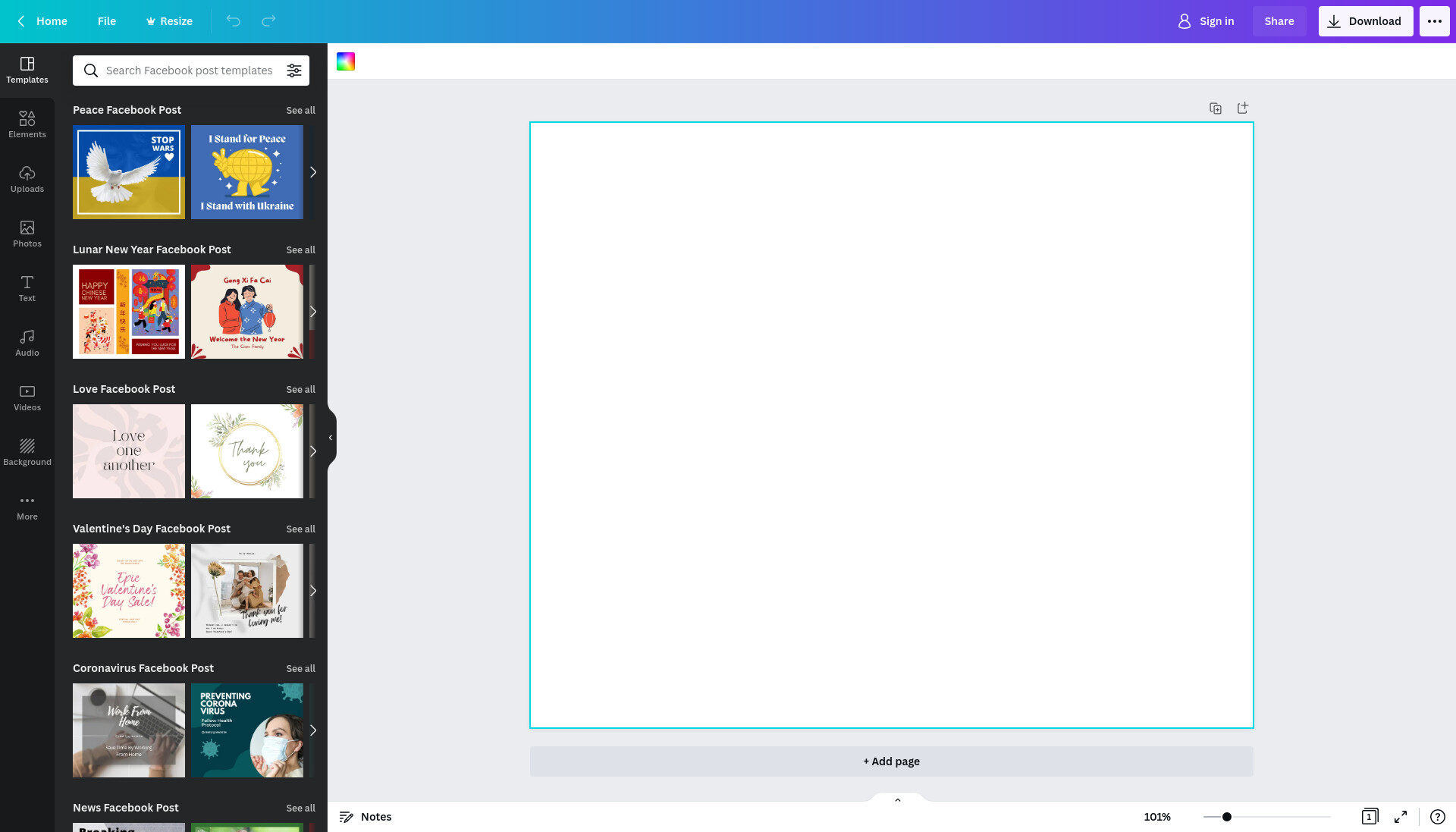Open the background color picker swatch
Viewport: 1456px width, 832px height.
(x=346, y=61)
